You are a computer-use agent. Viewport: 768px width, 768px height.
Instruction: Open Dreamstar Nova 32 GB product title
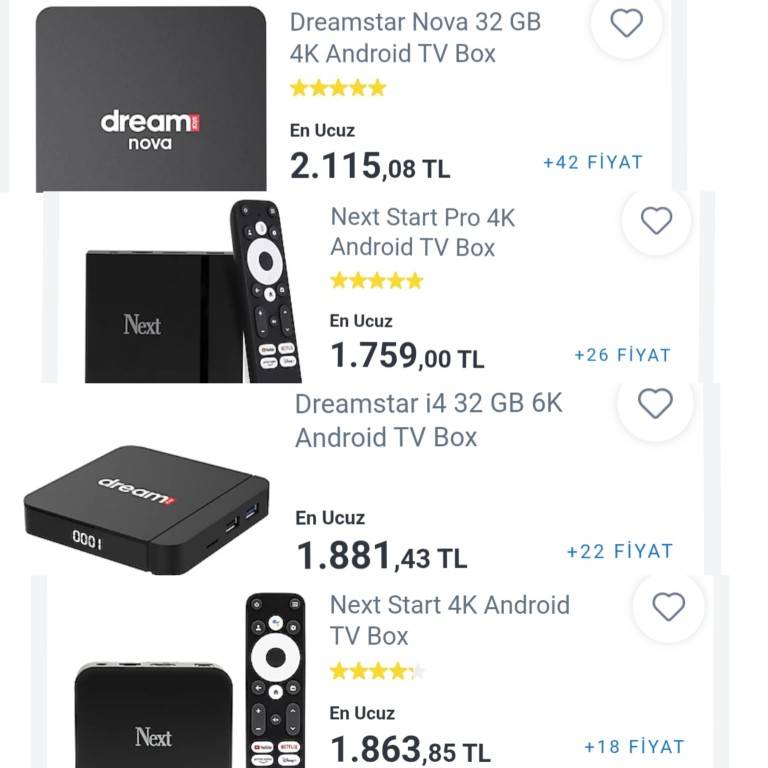pyautogui.click(x=414, y=38)
